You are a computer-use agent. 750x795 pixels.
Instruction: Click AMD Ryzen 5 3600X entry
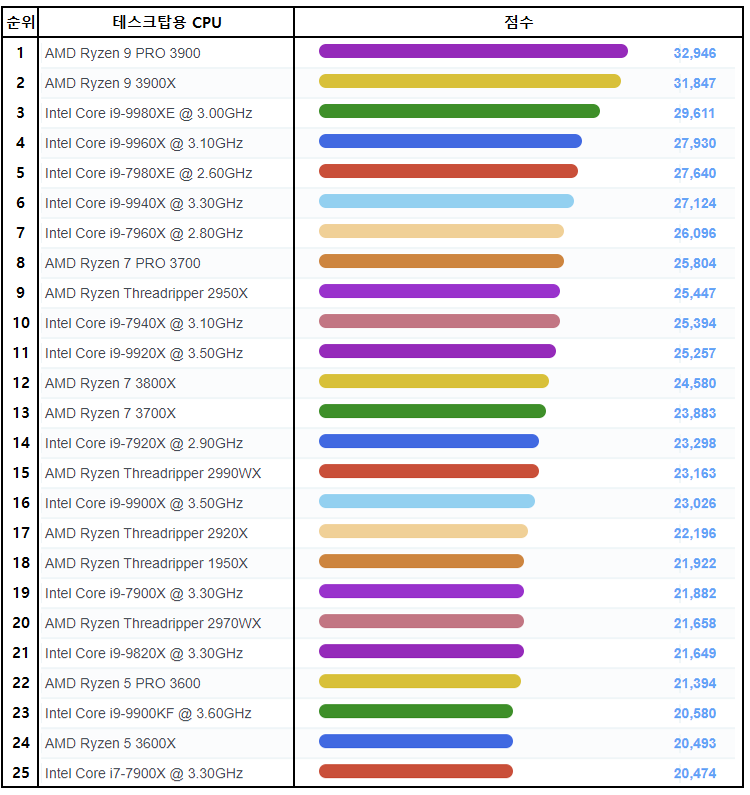coord(110,743)
